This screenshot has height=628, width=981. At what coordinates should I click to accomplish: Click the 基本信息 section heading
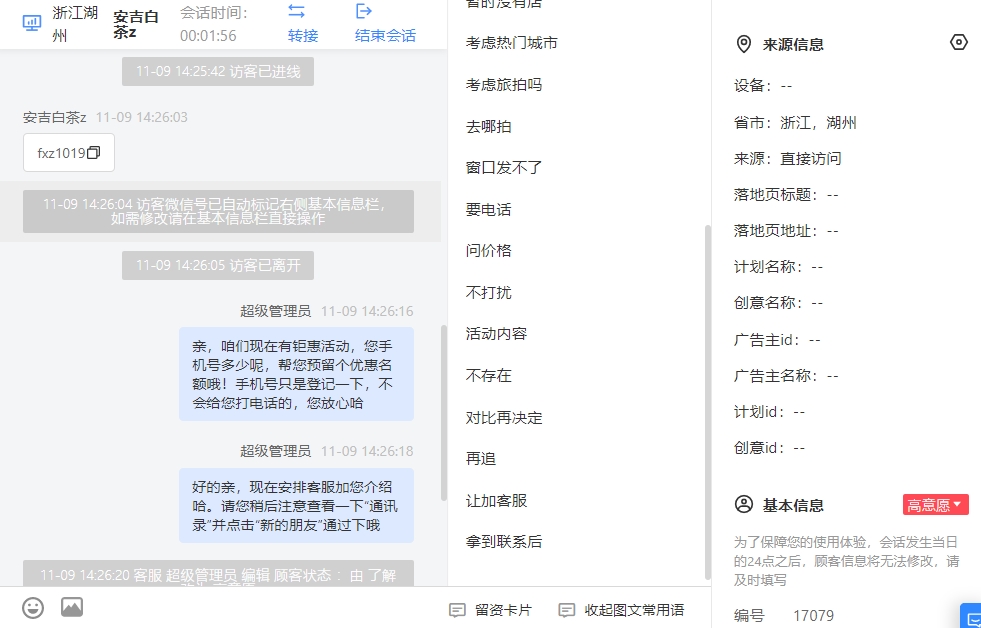[793, 505]
